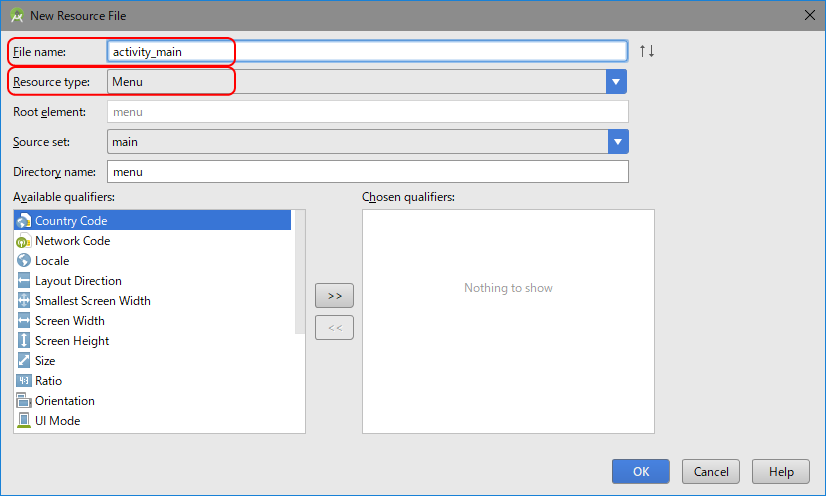
Task: Click the Chosen qualifiers heading
Action: click(408, 197)
